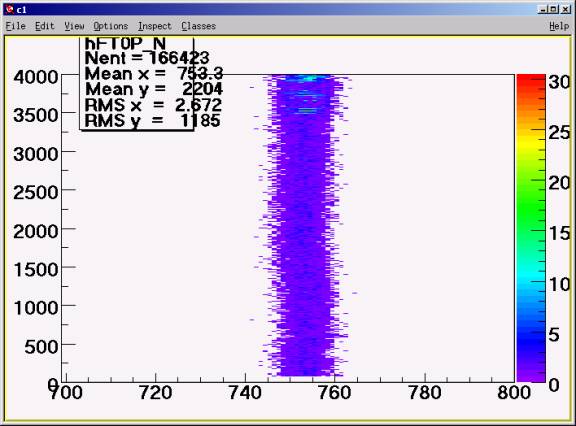The width and height of the screenshot is (576, 426).
Task: Open the View menu
Action: pos(74,26)
